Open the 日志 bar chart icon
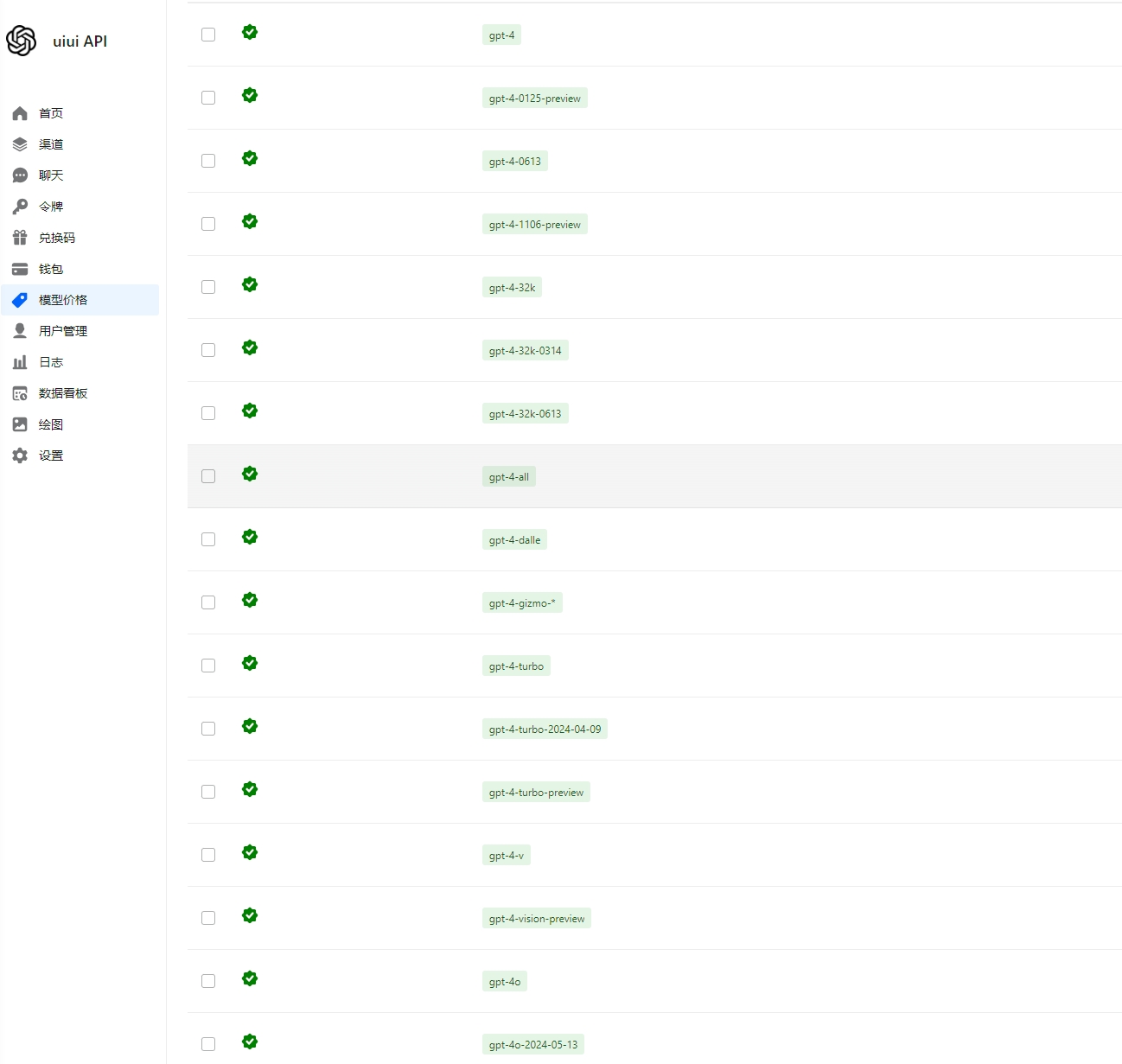1122x1064 pixels. click(20, 362)
